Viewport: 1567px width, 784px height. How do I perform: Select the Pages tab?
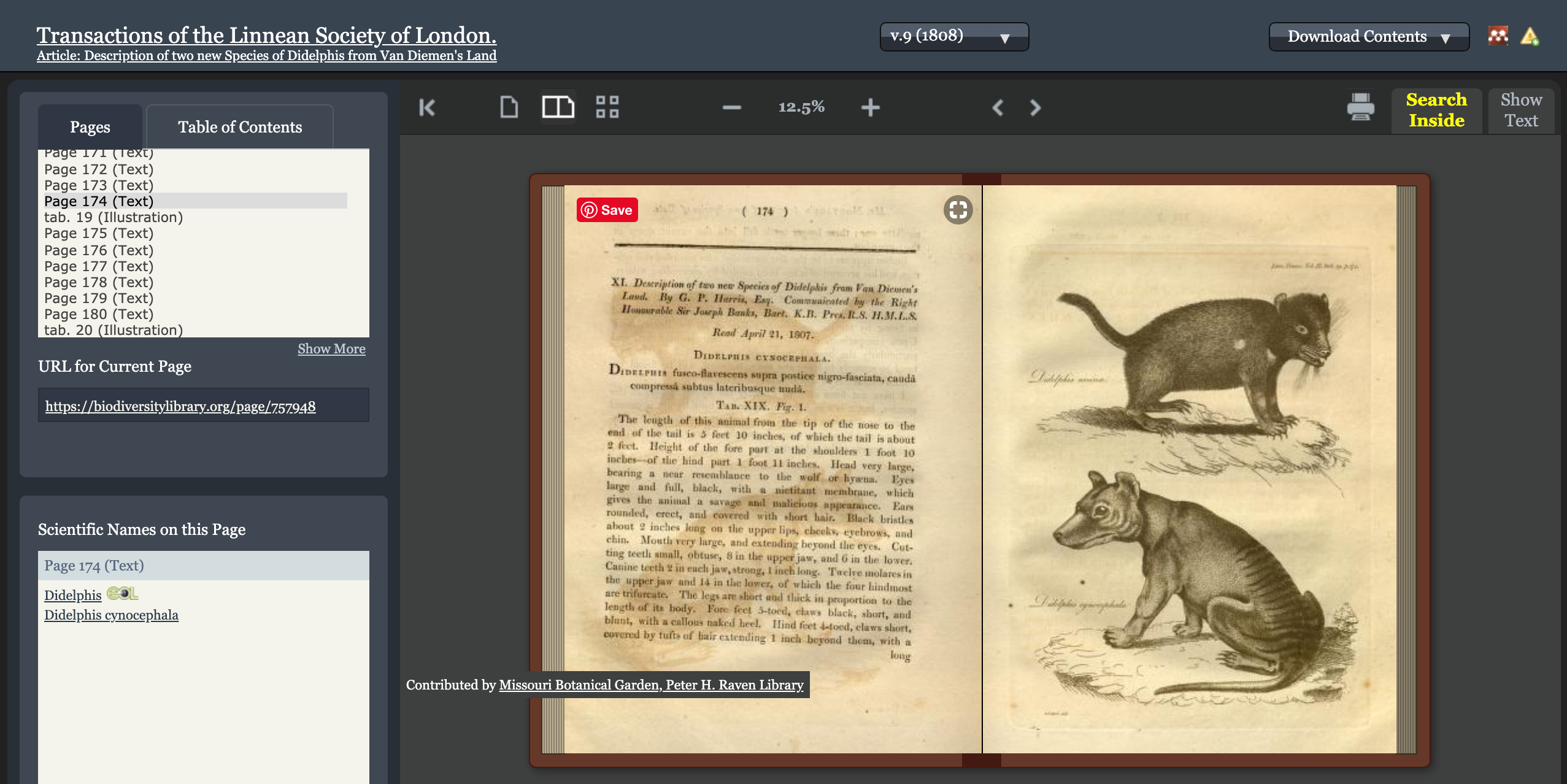(90, 127)
